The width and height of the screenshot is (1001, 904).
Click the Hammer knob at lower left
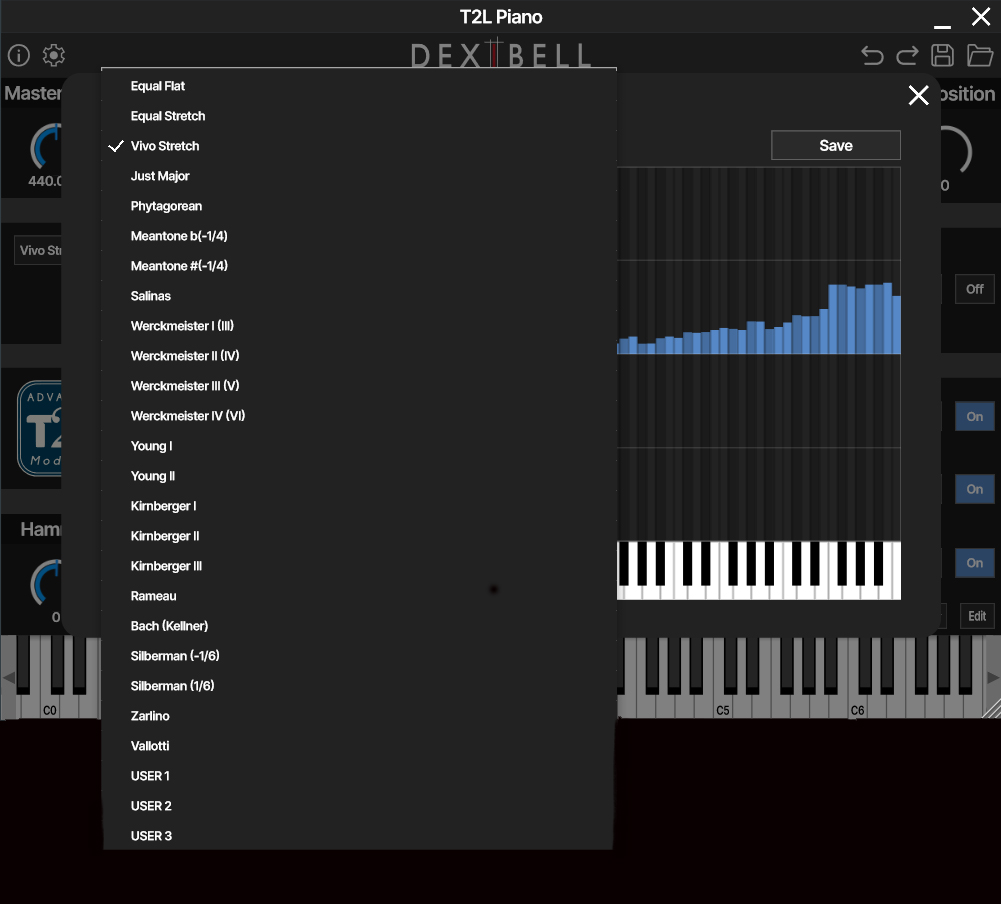pos(47,584)
